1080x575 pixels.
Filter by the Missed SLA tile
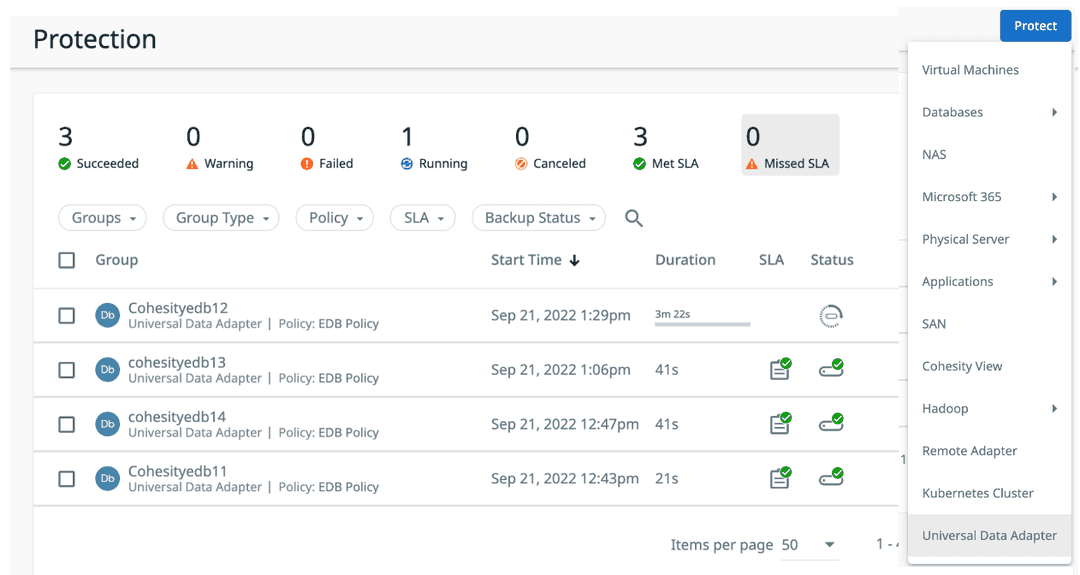790,145
